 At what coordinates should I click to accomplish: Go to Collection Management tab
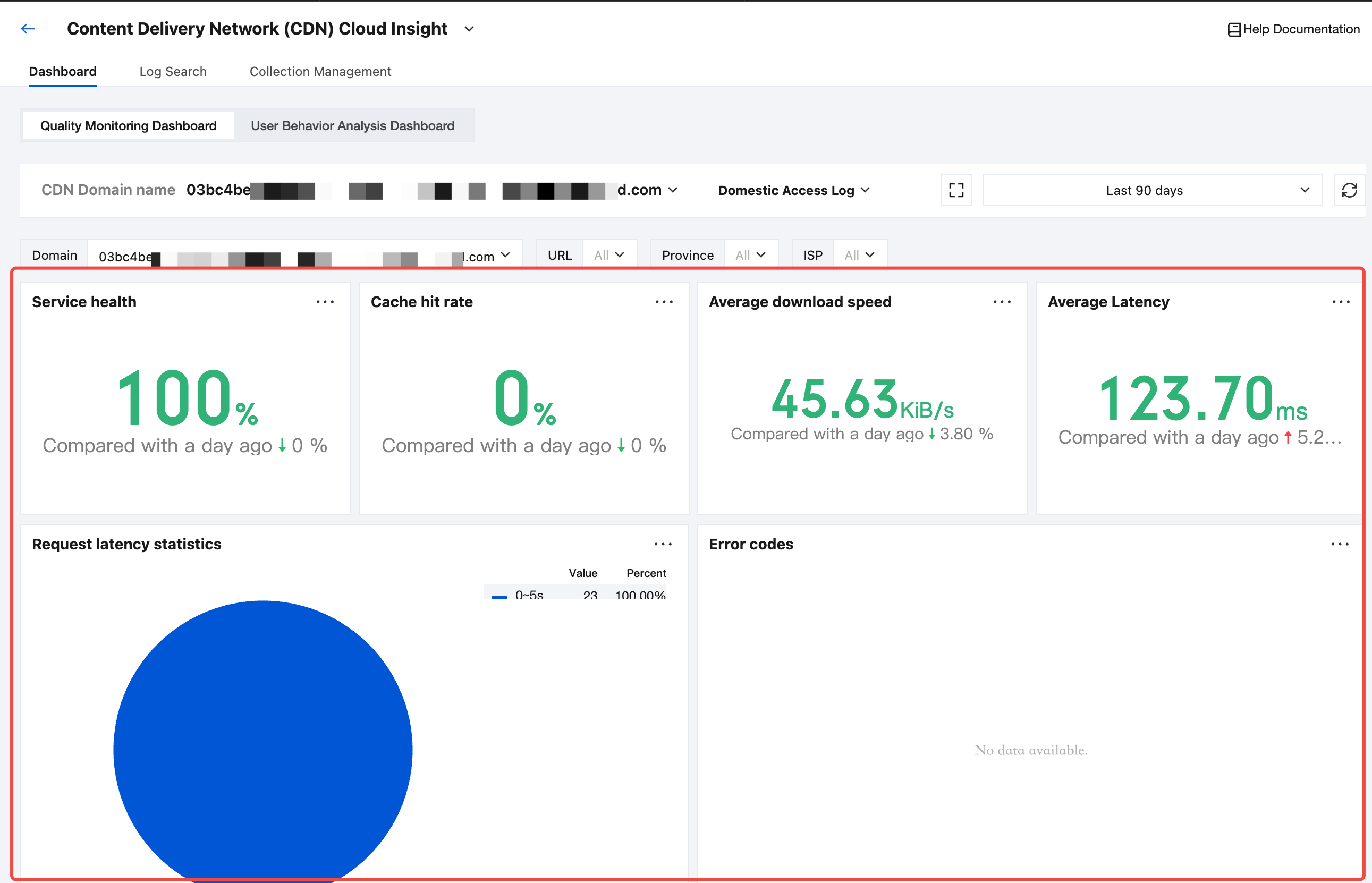click(x=320, y=72)
